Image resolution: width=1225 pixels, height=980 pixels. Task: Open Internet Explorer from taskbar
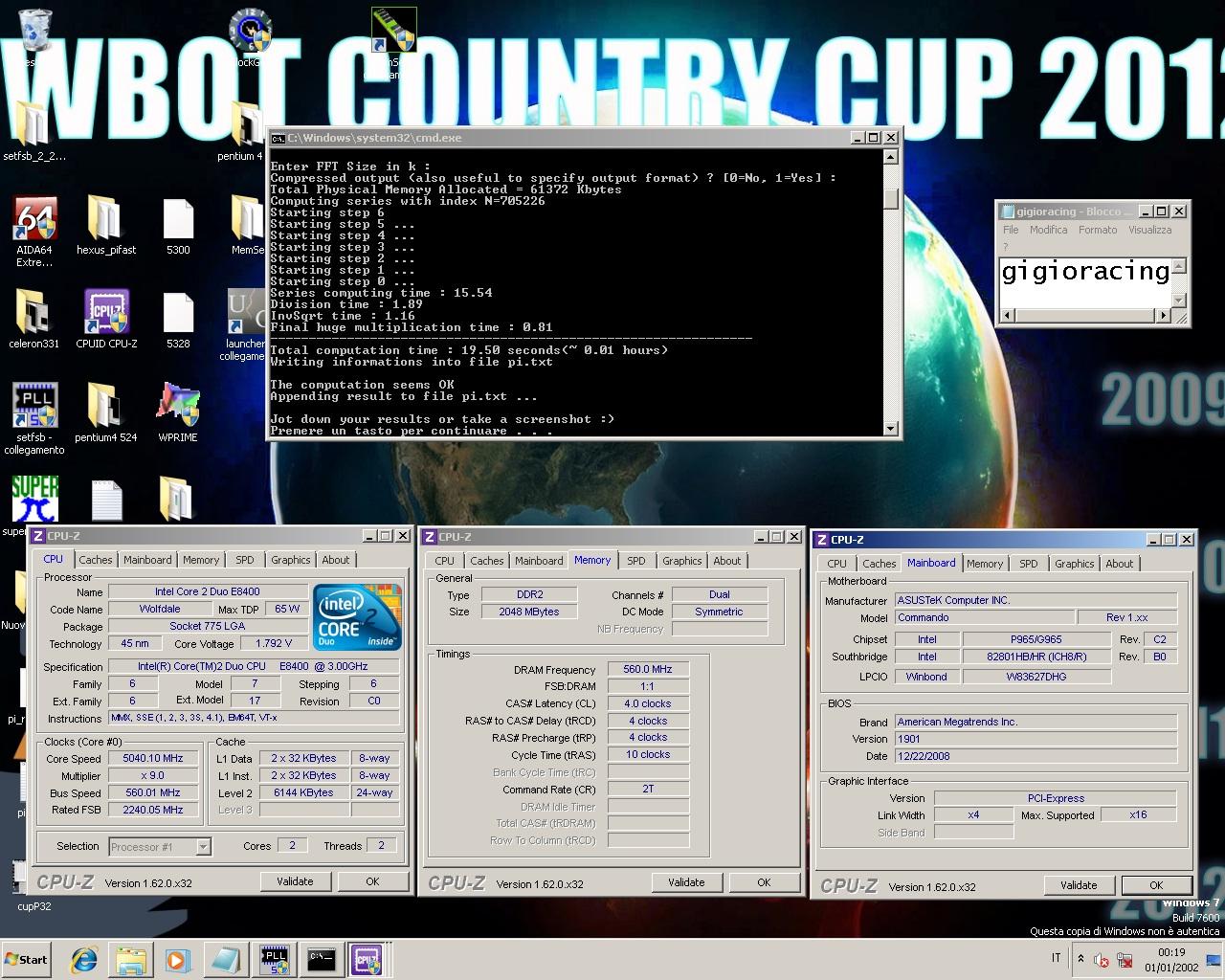click(84, 959)
